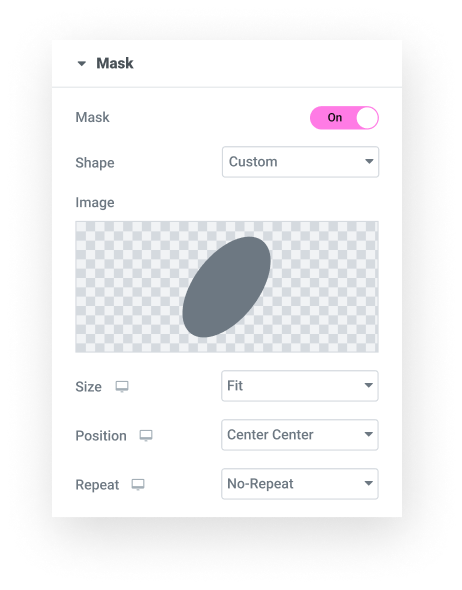Click the Image label above preview

(x=95, y=202)
